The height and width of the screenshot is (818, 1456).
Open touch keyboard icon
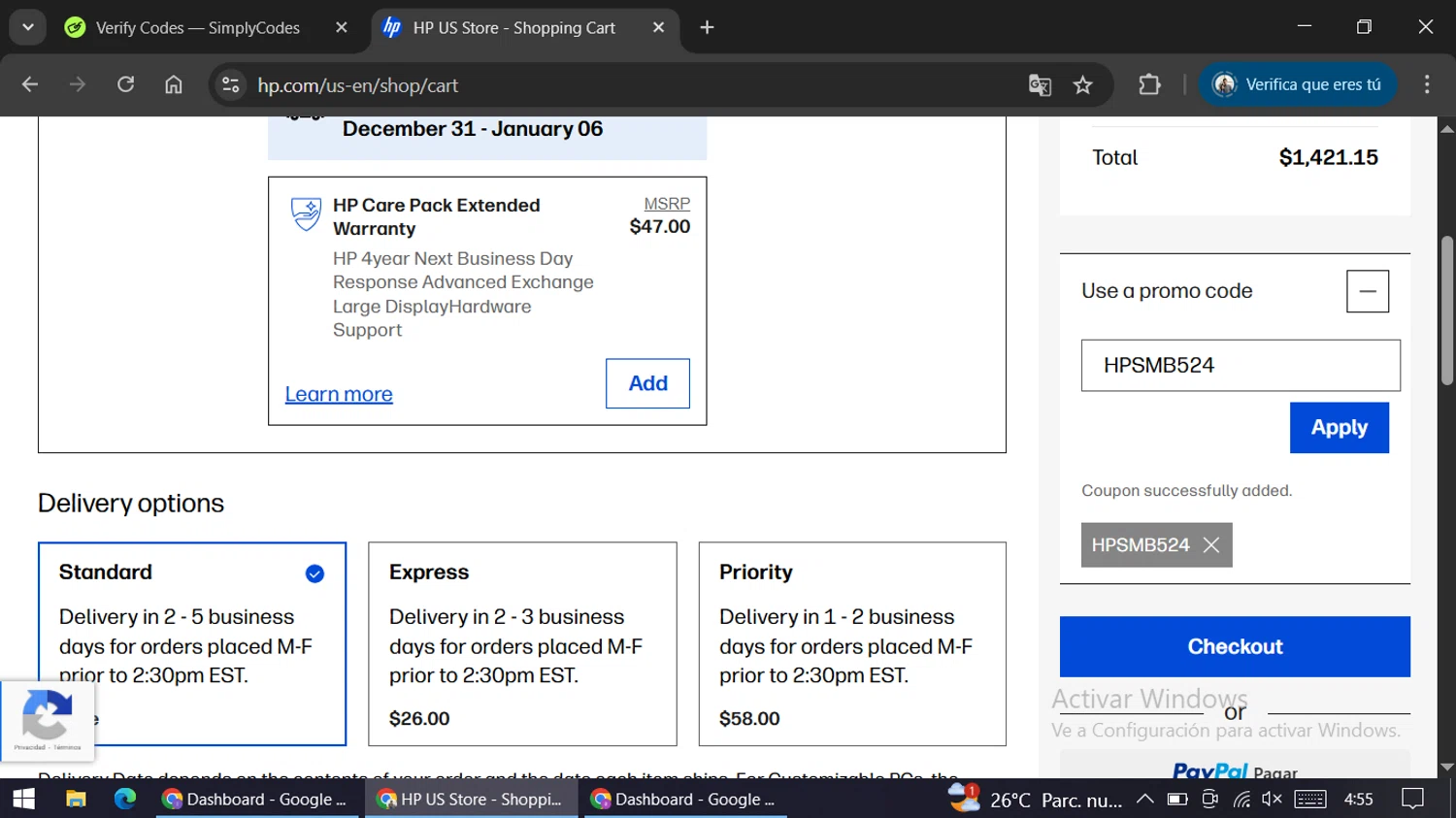pyautogui.click(x=1310, y=799)
